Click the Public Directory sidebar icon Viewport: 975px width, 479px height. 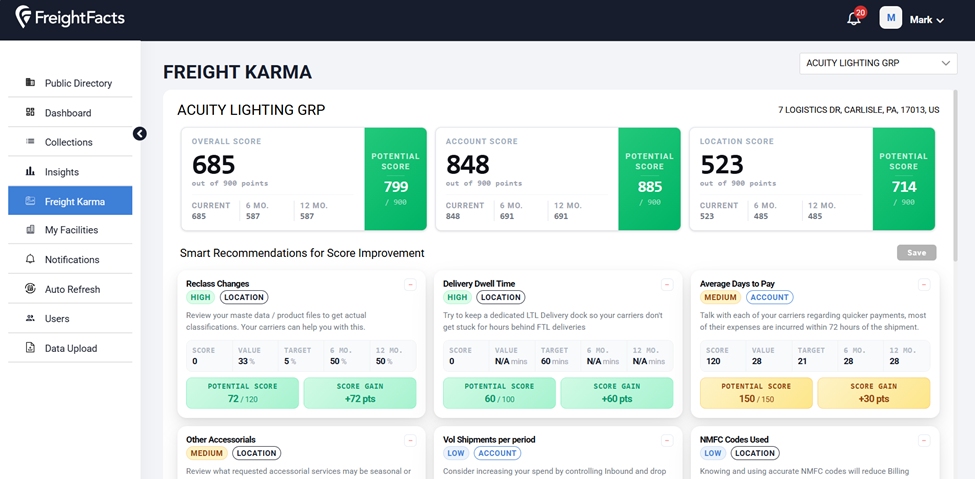[x=30, y=83]
